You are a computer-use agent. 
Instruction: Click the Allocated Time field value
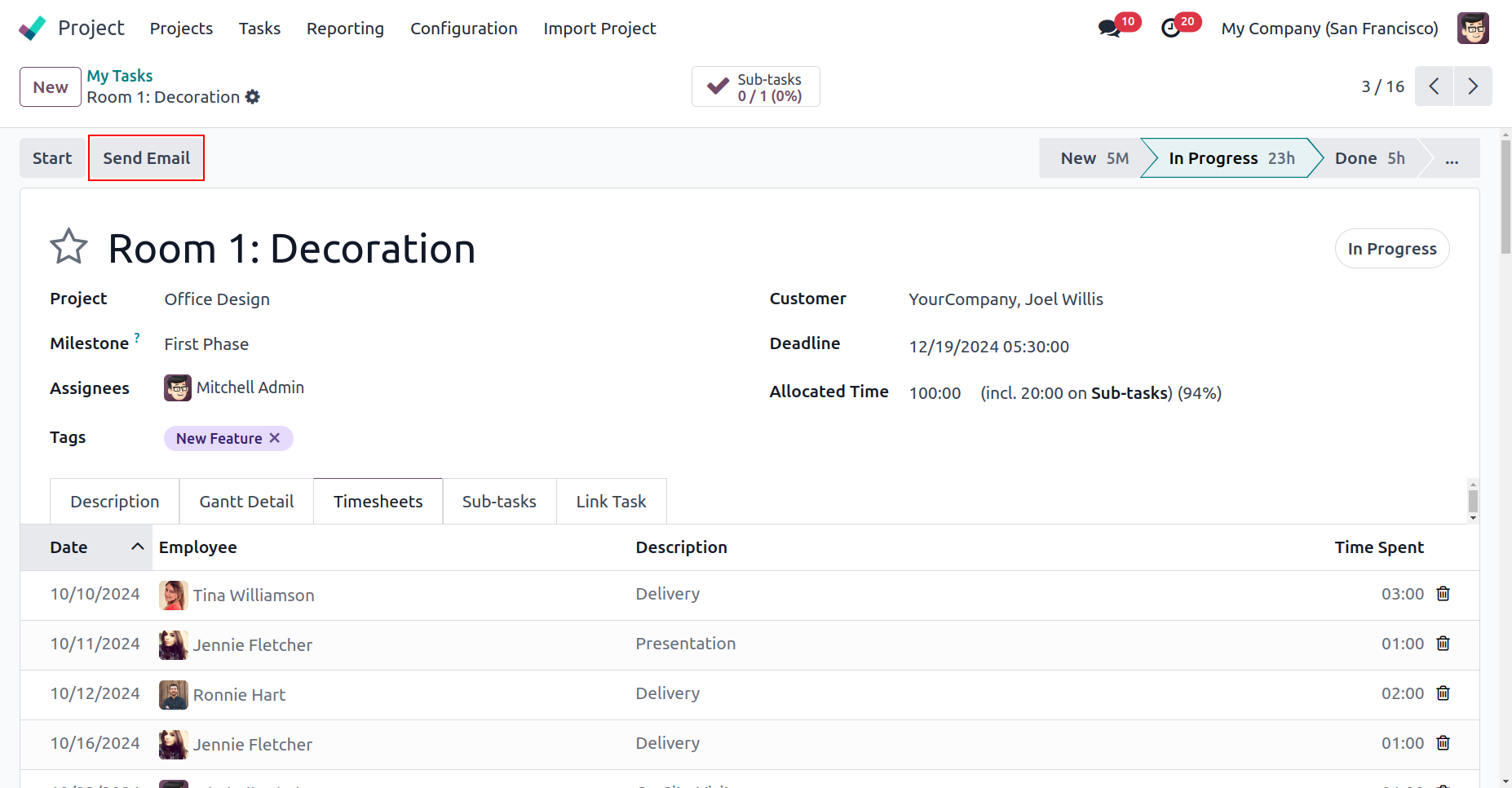click(x=935, y=393)
